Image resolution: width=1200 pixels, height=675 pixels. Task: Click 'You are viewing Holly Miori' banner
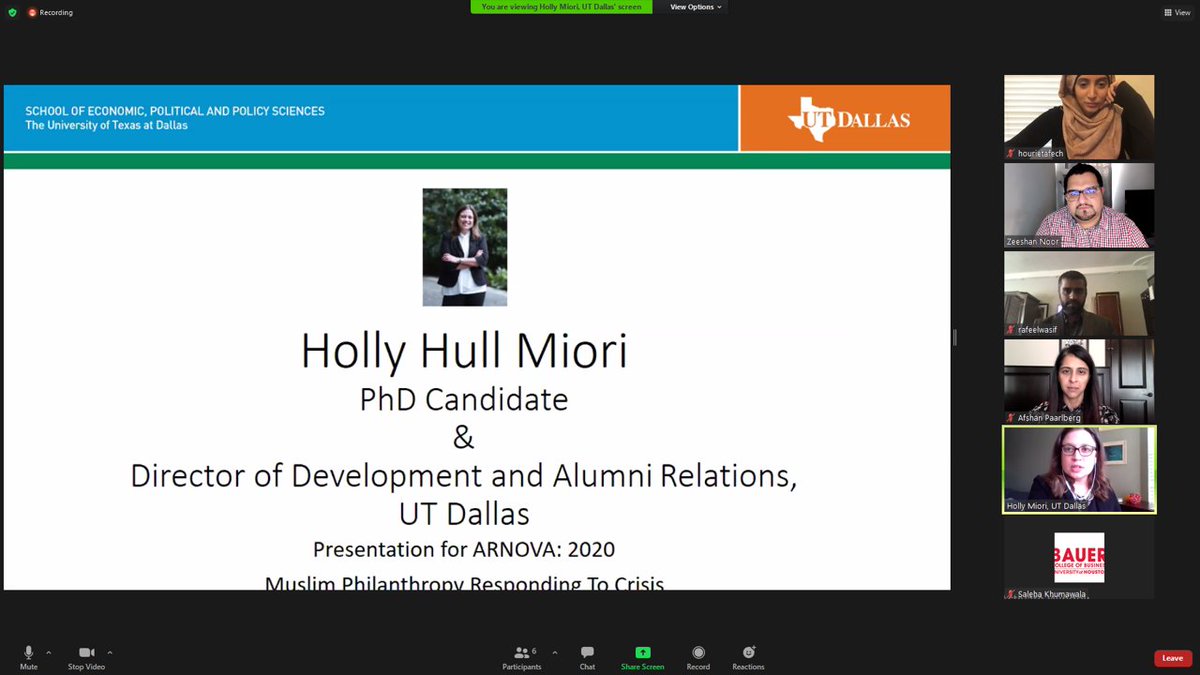[561, 7]
